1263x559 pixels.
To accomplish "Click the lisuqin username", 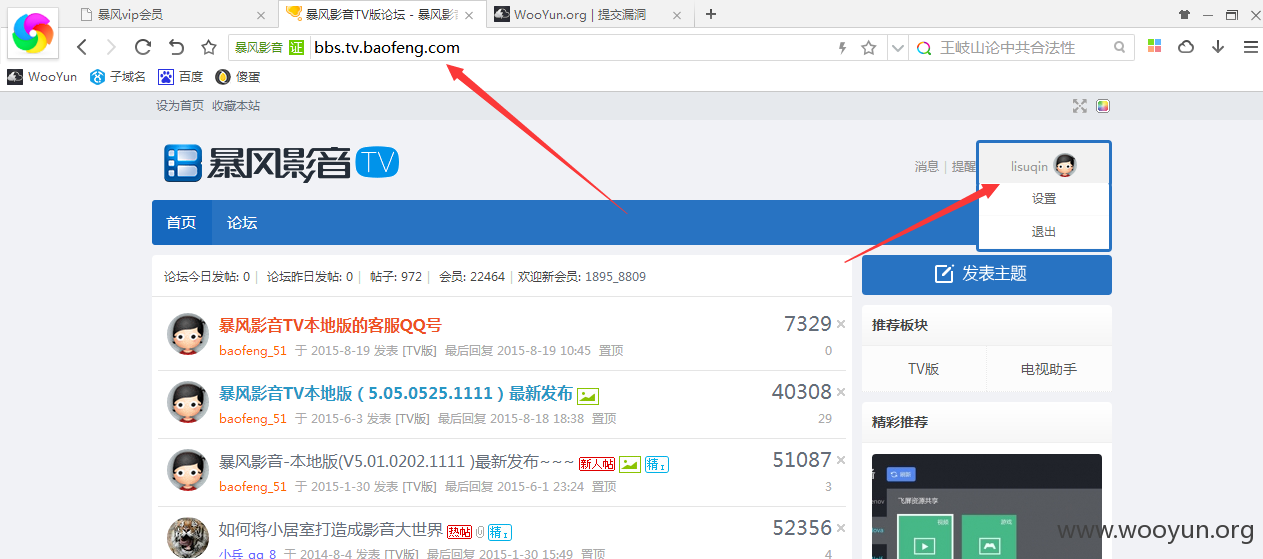I will click(1029, 167).
